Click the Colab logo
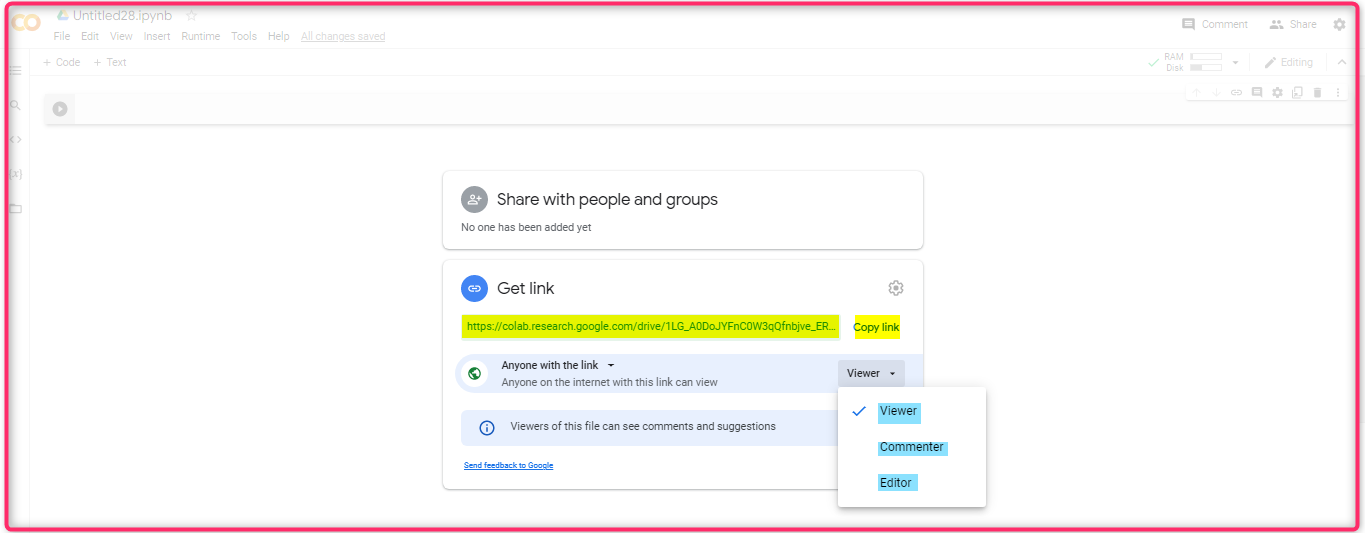1365x533 pixels. click(x=25, y=23)
